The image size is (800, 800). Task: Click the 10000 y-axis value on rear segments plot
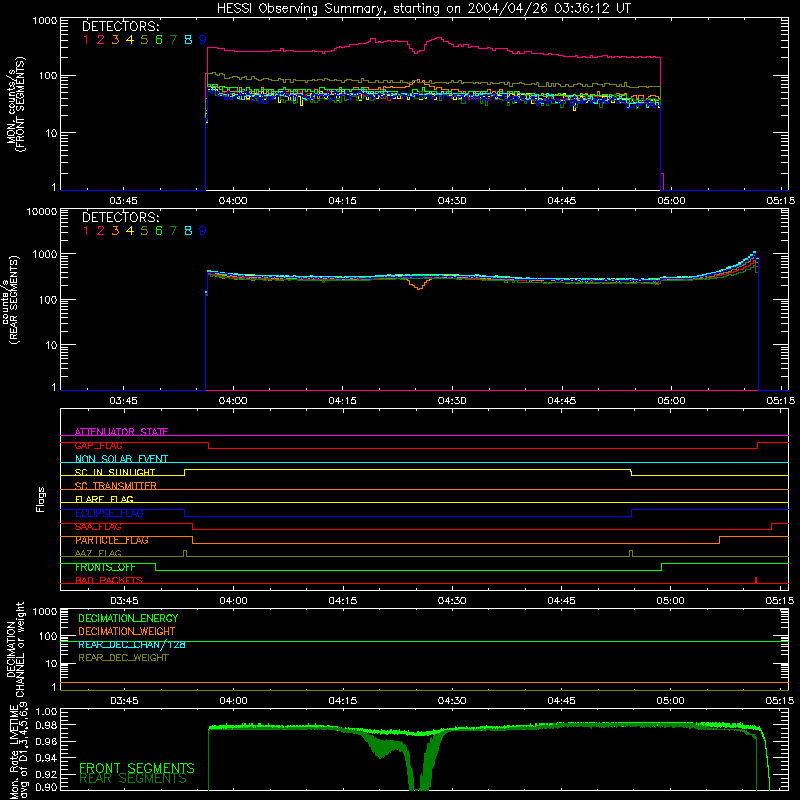(42, 211)
